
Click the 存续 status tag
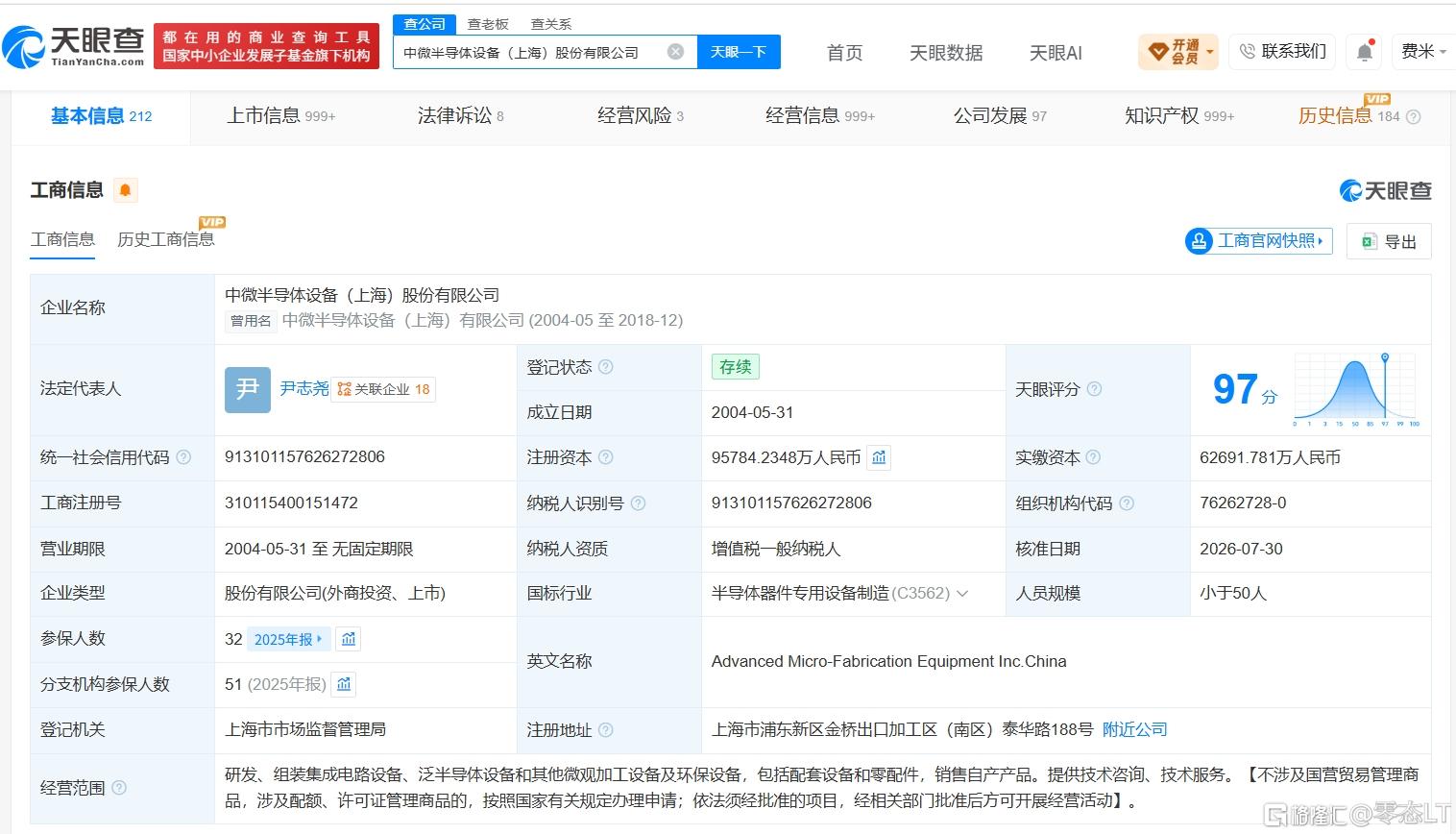[736, 367]
